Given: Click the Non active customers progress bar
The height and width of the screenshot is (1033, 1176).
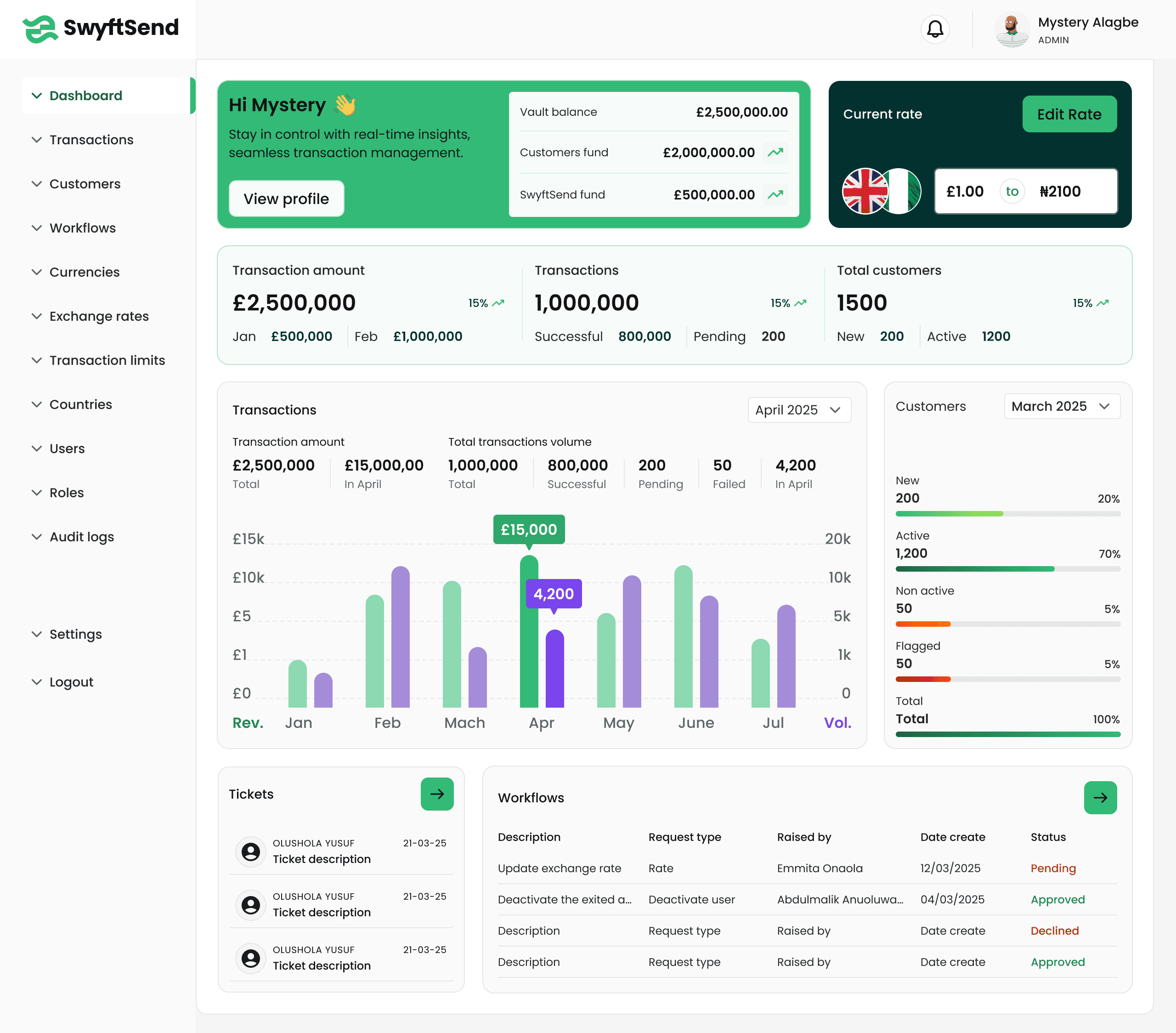Looking at the screenshot, I should (x=1007, y=624).
